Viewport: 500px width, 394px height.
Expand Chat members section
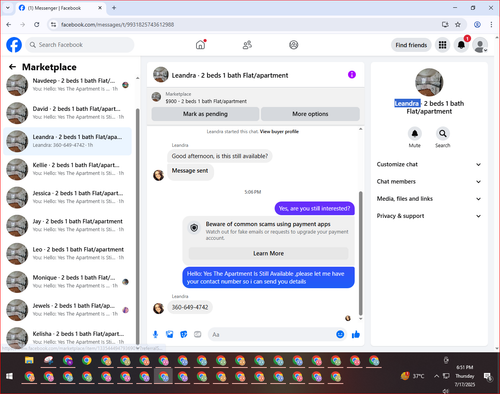pyautogui.click(x=429, y=182)
